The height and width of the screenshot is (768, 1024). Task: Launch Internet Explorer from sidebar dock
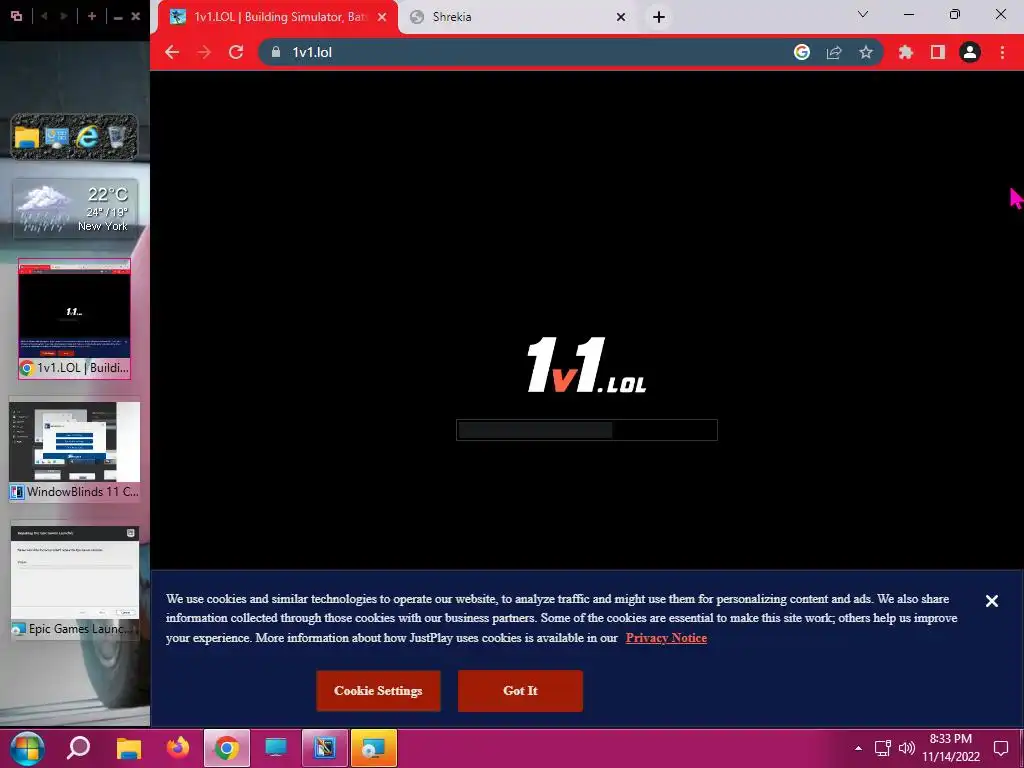tap(87, 137)
